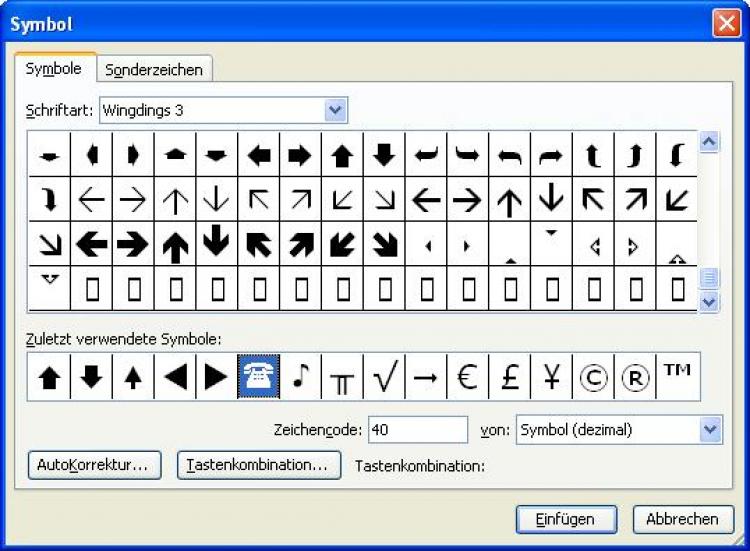Select the thin right arrow in recent symbols
Image resolution: width=750 pixels, height=551 pixels.
[425, 377]
